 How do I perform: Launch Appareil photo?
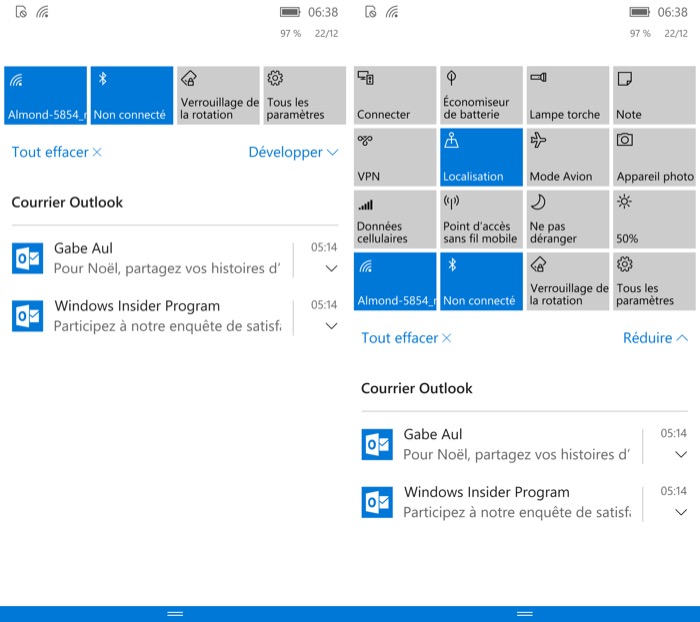tap(654, 157)
